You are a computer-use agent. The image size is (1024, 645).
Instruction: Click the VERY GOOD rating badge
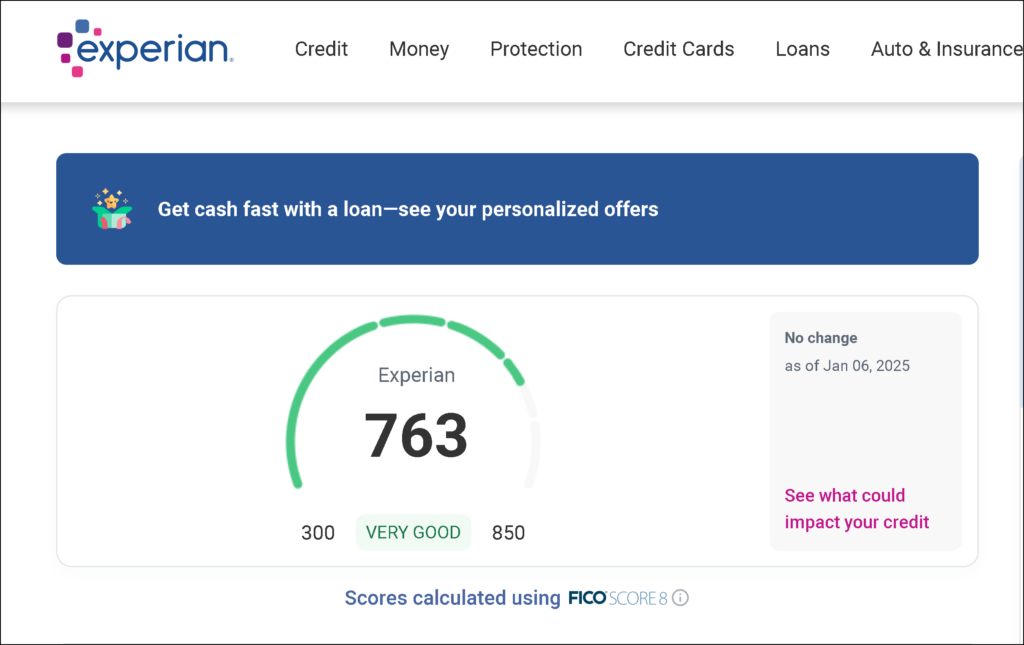(413, 532)
